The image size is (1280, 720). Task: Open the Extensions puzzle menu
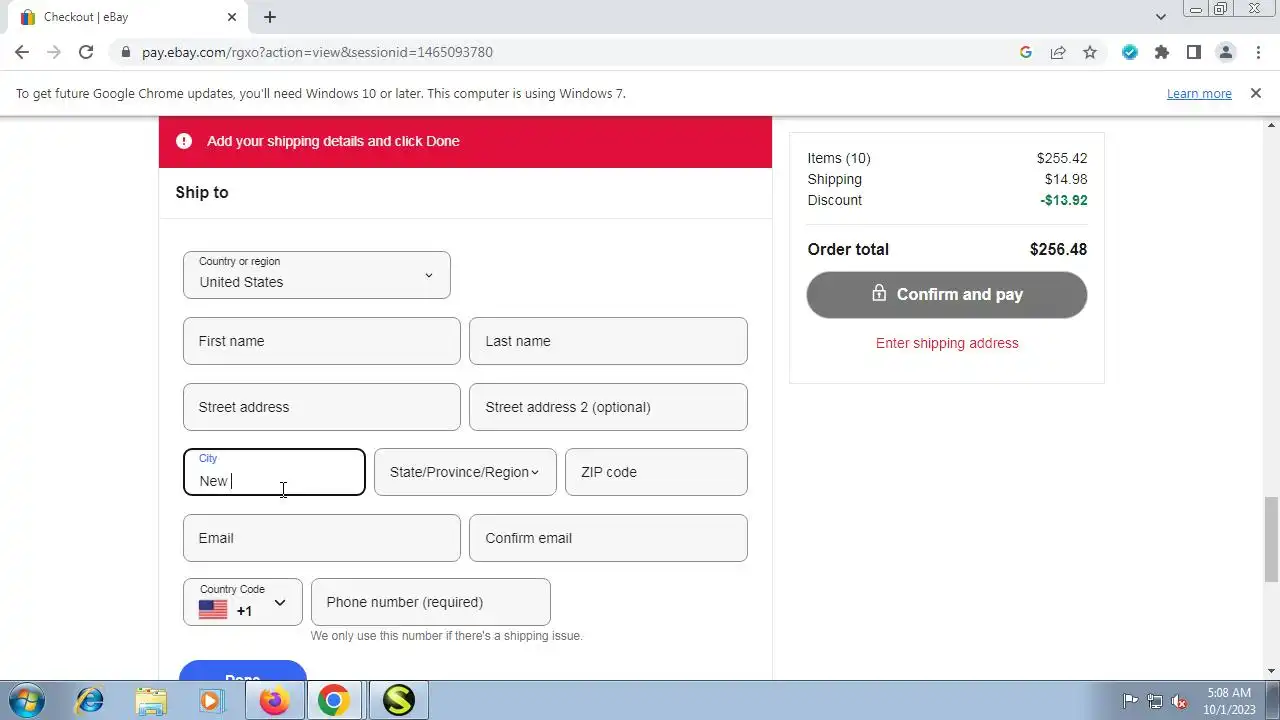[1162, 52]
